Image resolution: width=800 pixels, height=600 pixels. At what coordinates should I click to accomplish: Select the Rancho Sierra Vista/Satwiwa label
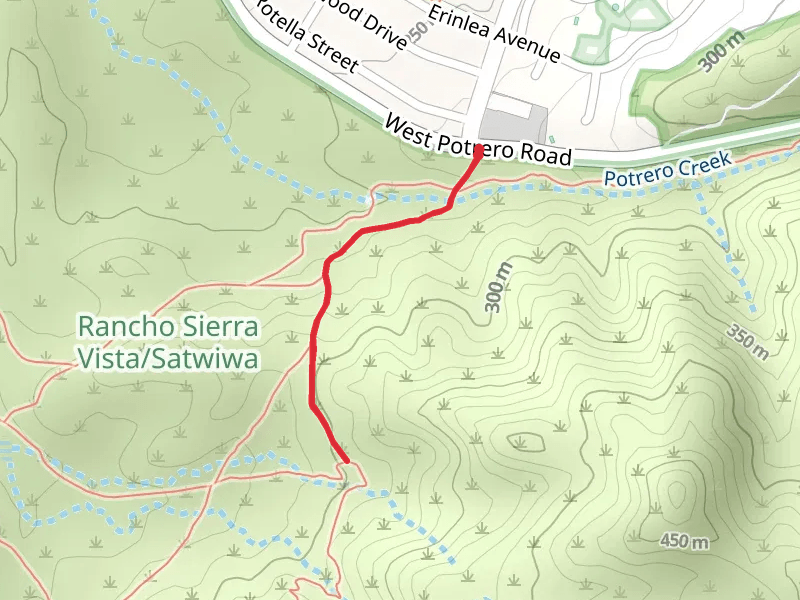tap(168, 342)
